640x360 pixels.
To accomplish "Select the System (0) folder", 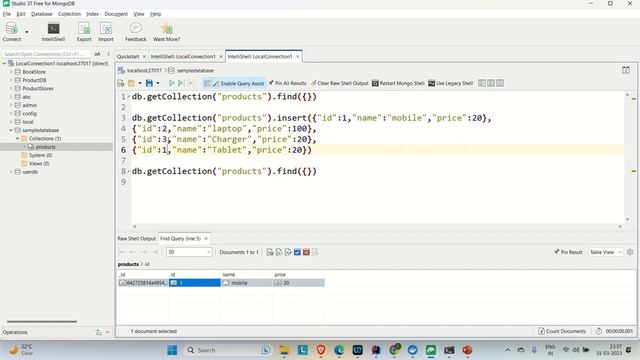I will (40, 155).
